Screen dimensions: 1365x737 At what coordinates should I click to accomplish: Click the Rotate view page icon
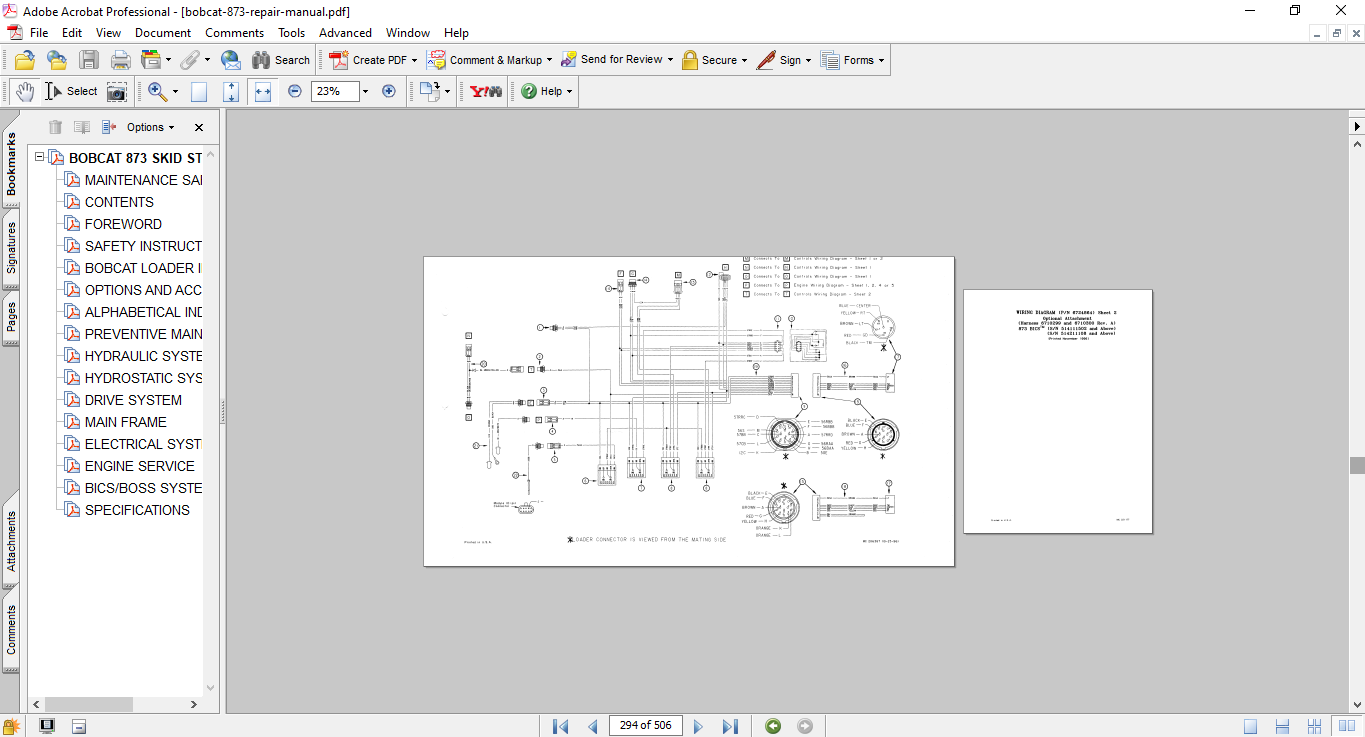tap(430, 91)
